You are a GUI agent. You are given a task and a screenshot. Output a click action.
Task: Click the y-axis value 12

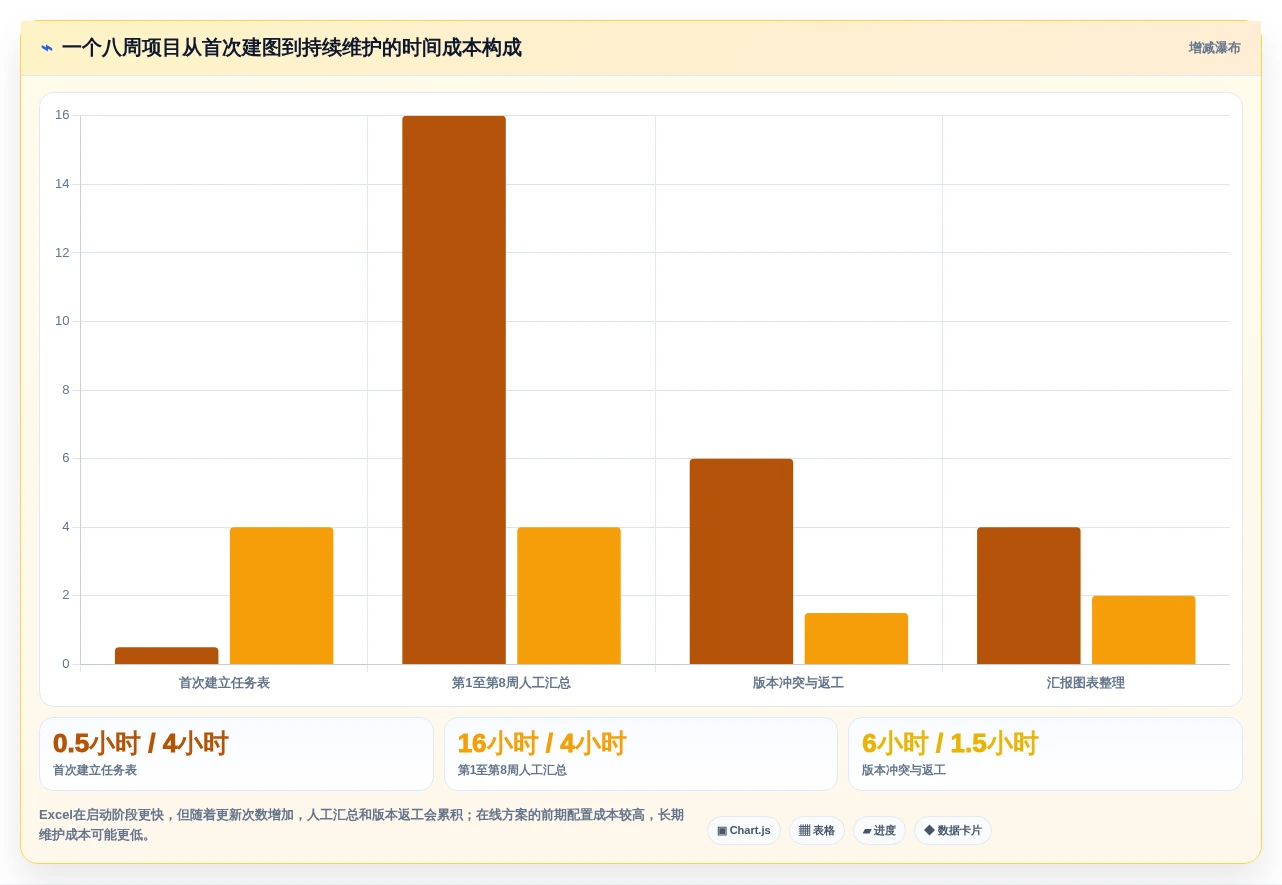click(62, 252)
